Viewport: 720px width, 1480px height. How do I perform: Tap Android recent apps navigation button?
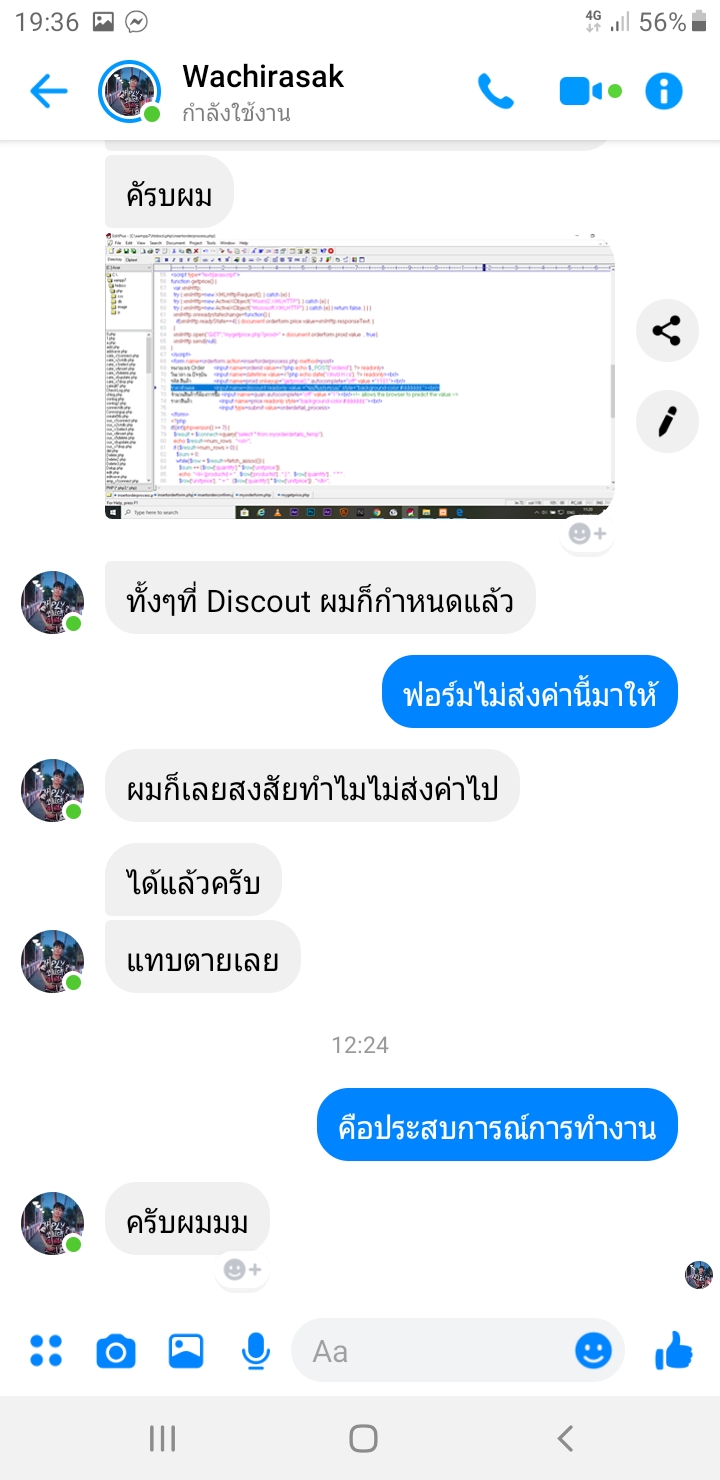click(x=162, y=1438)
